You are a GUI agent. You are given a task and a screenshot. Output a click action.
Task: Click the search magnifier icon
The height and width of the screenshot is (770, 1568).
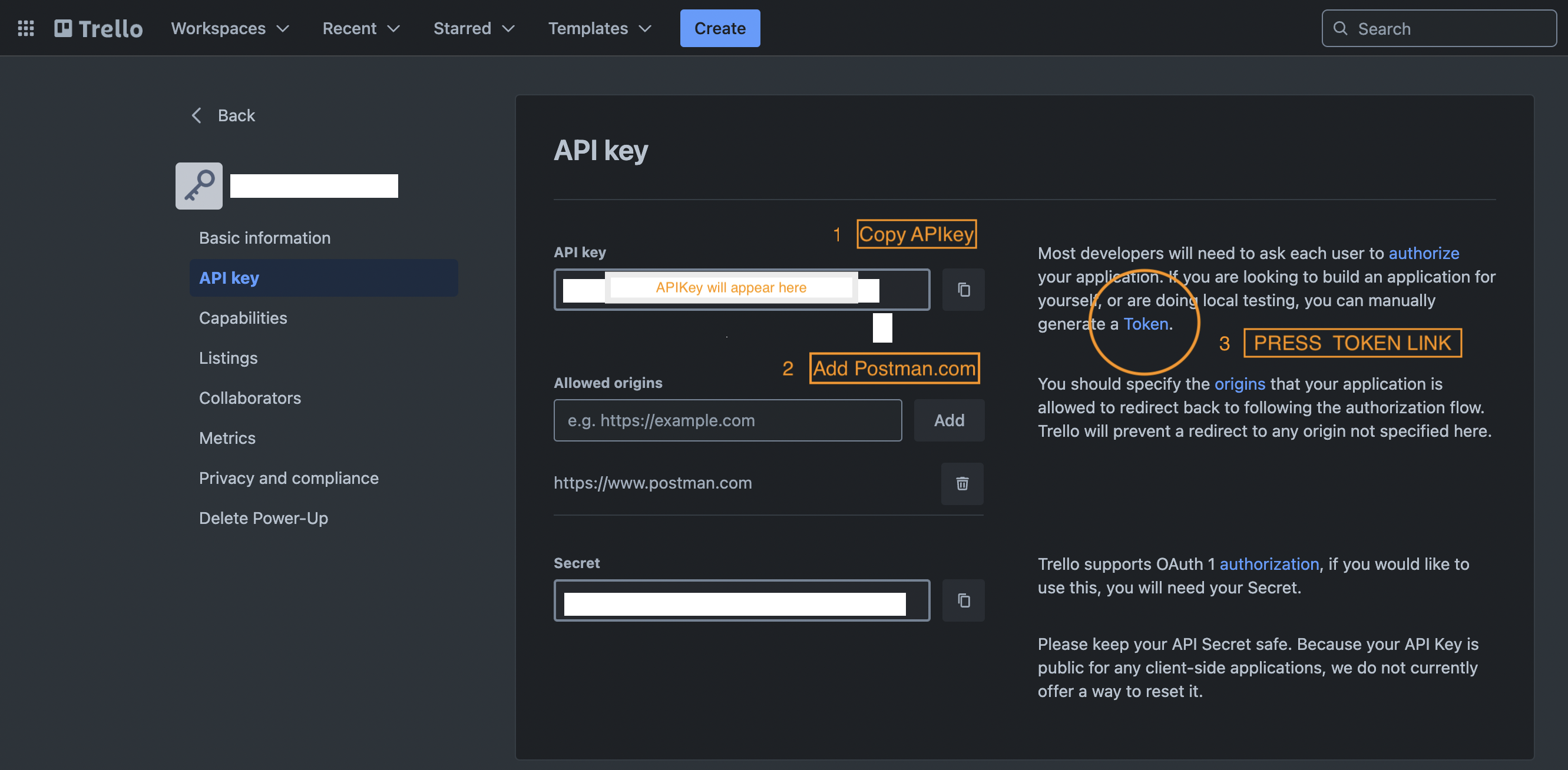[1339, 28]
